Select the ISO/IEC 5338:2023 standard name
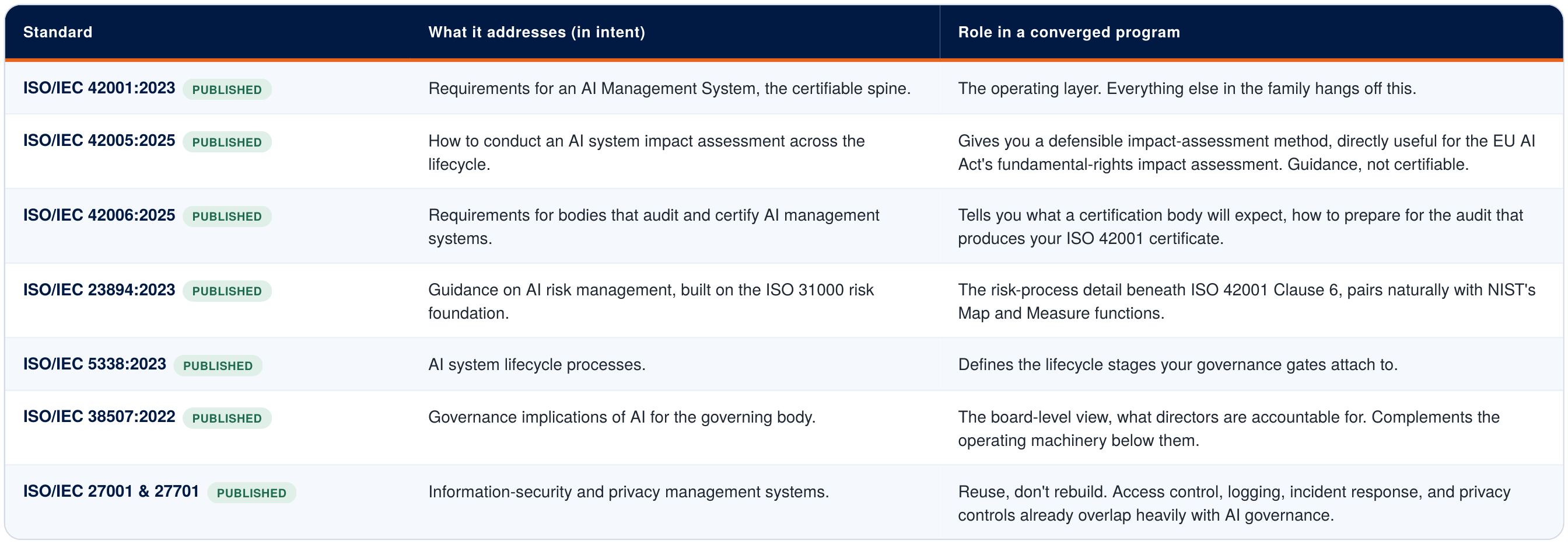The width and height of the screenshot is (1568, 544). (94, 364)
